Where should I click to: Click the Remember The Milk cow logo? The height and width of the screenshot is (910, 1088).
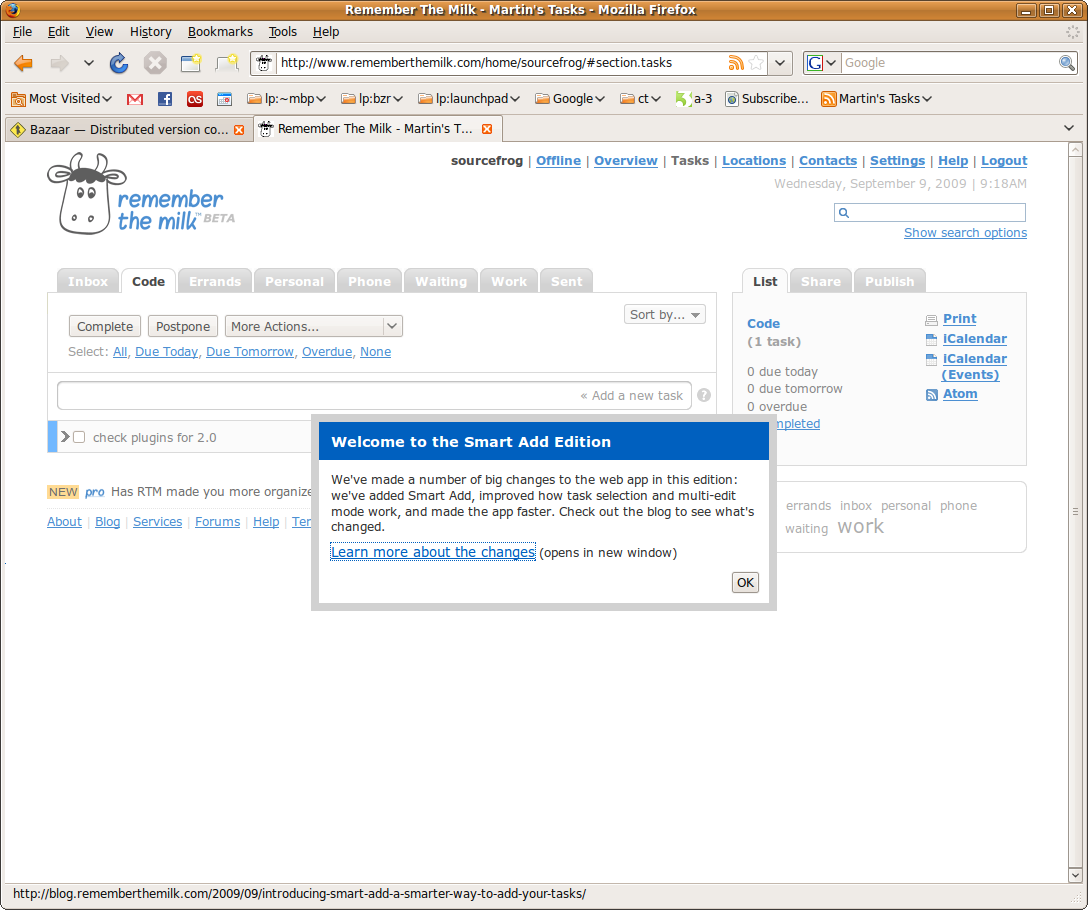coord(86,194)
